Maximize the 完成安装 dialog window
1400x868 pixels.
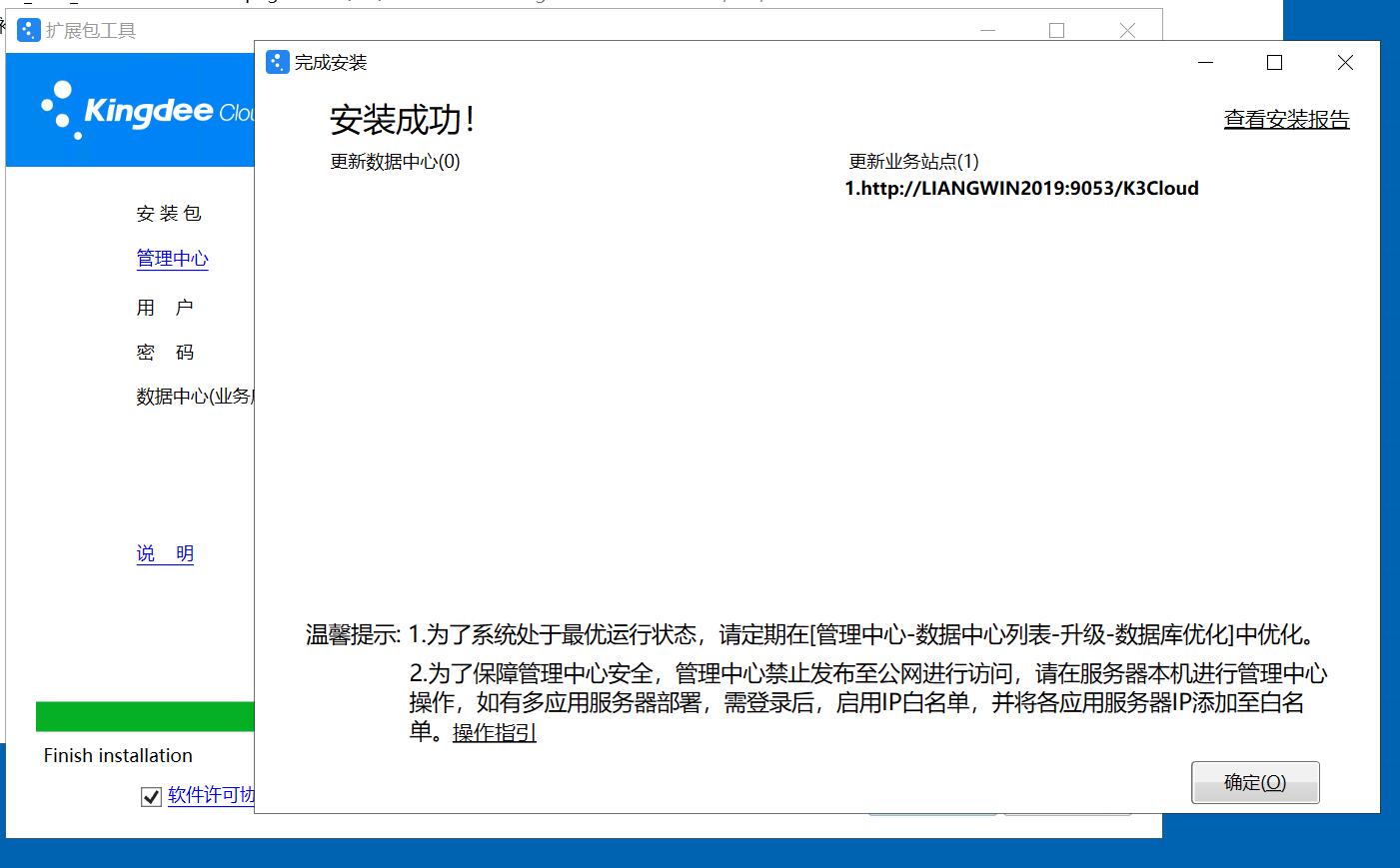point(1274,63)
